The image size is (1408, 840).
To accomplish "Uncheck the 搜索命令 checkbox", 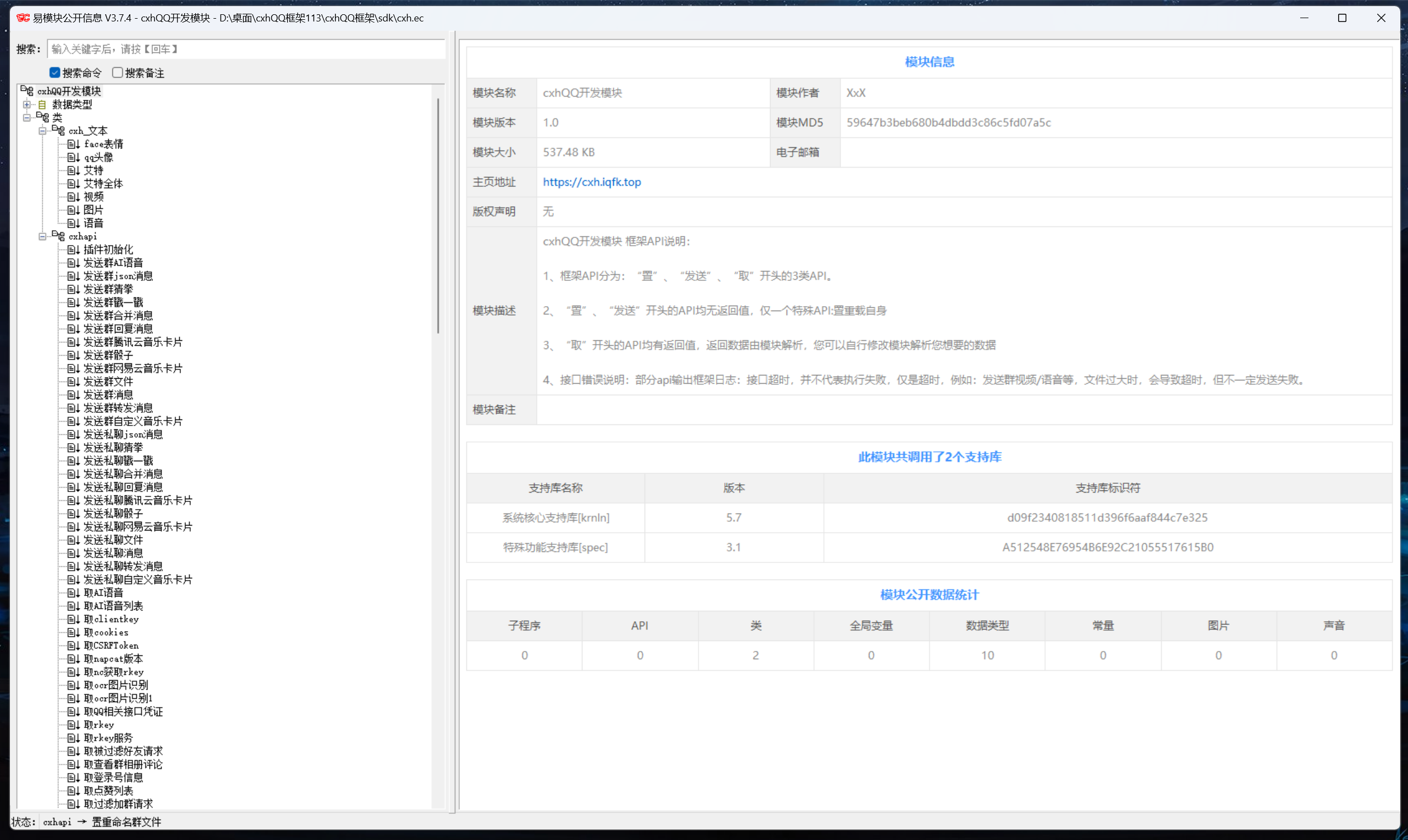I will [x=55, y=73].
